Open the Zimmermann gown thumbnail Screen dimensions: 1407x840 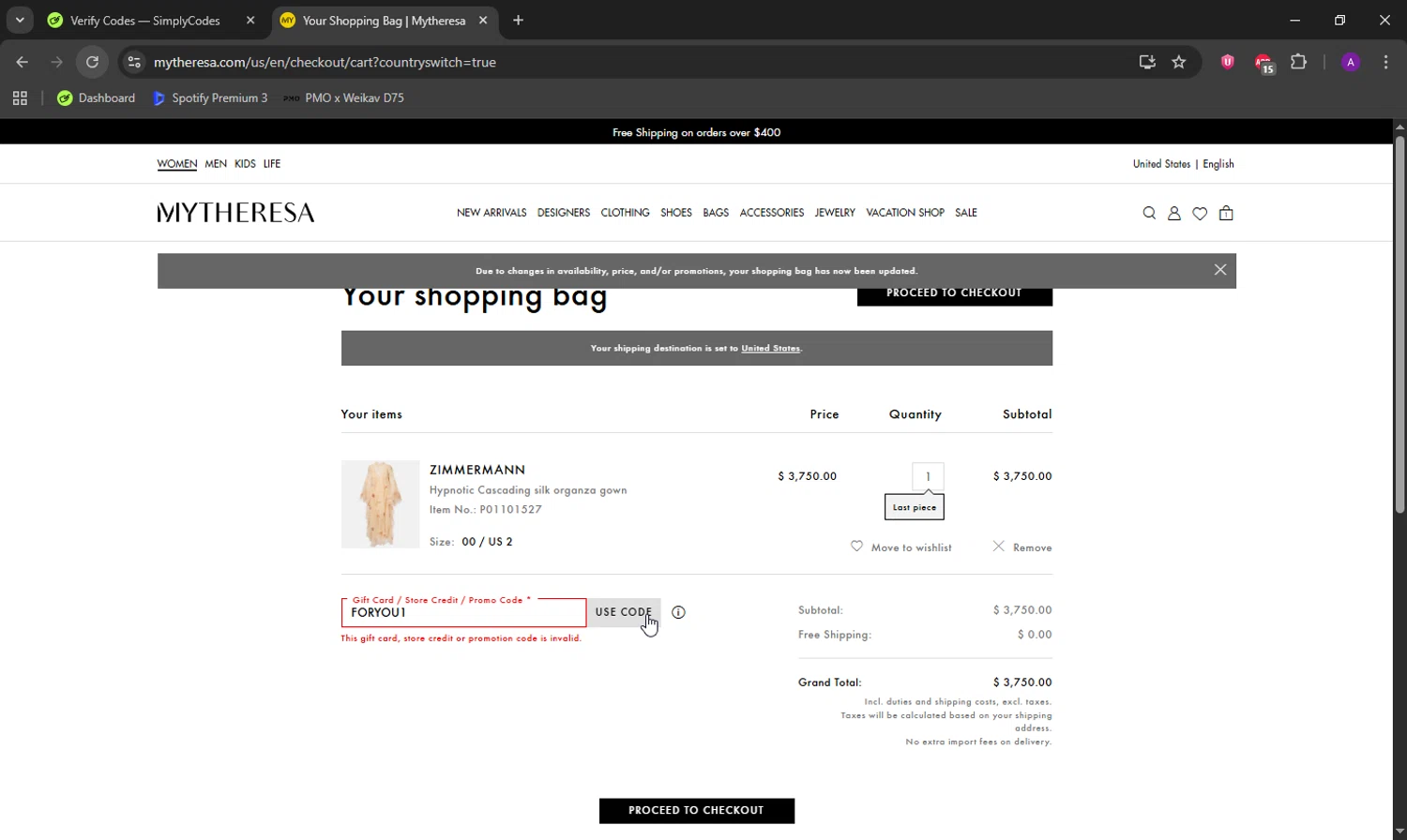[380, 504]
